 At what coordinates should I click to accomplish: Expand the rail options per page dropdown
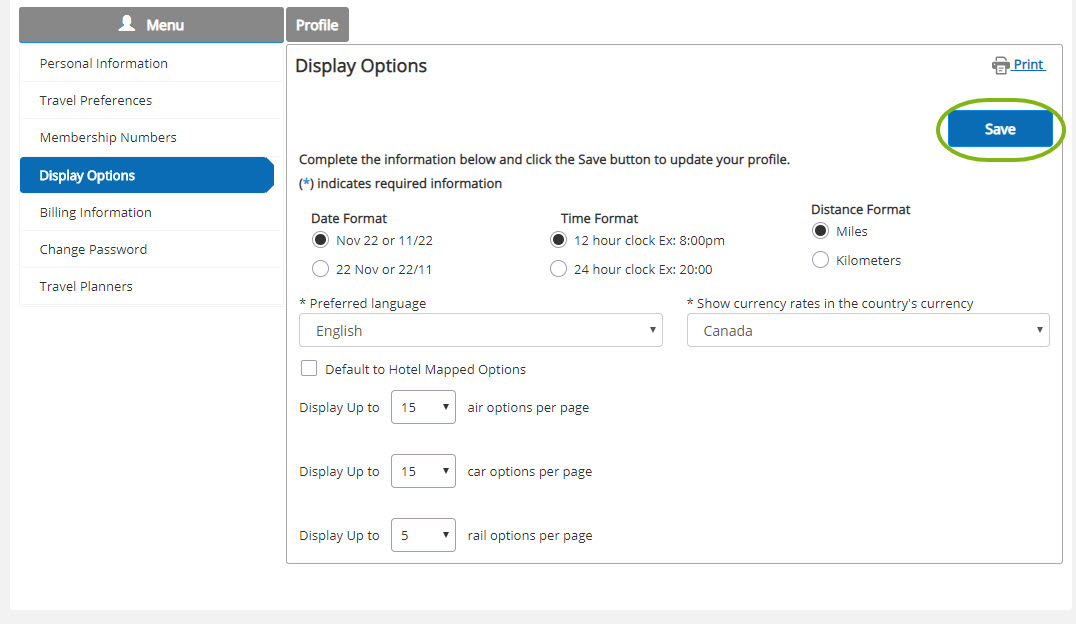pos(423,535)
